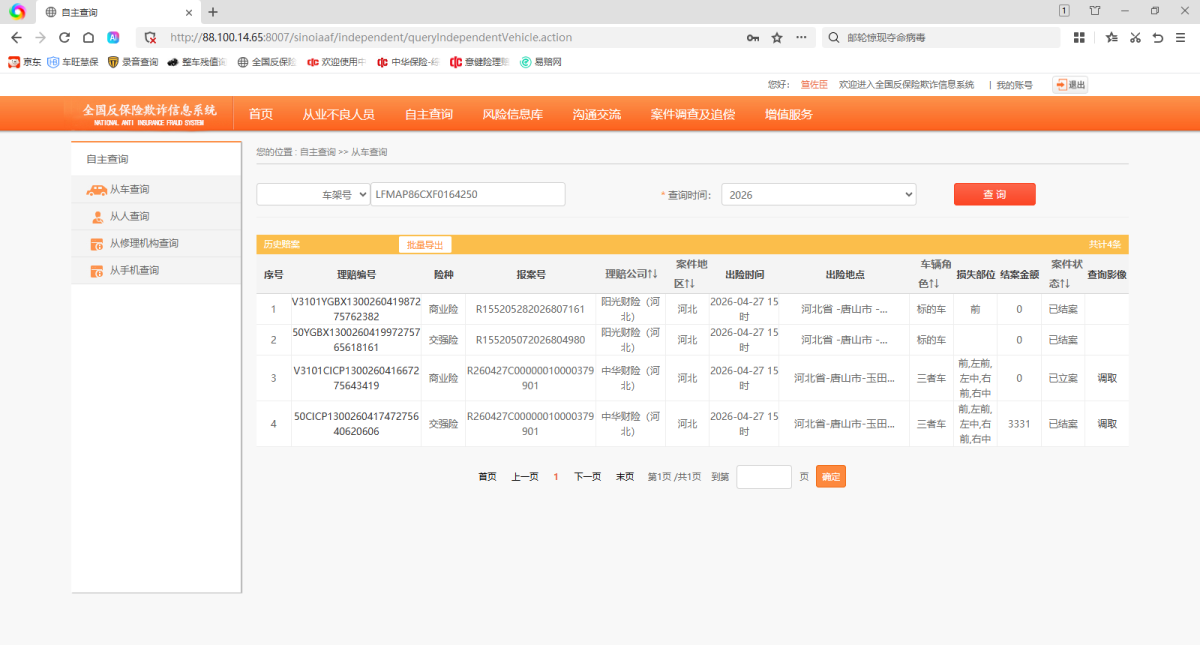This screenshot has width=1200, height=645.
Task: Sort by 理赔公司 column header
Action: click(630, 274)
